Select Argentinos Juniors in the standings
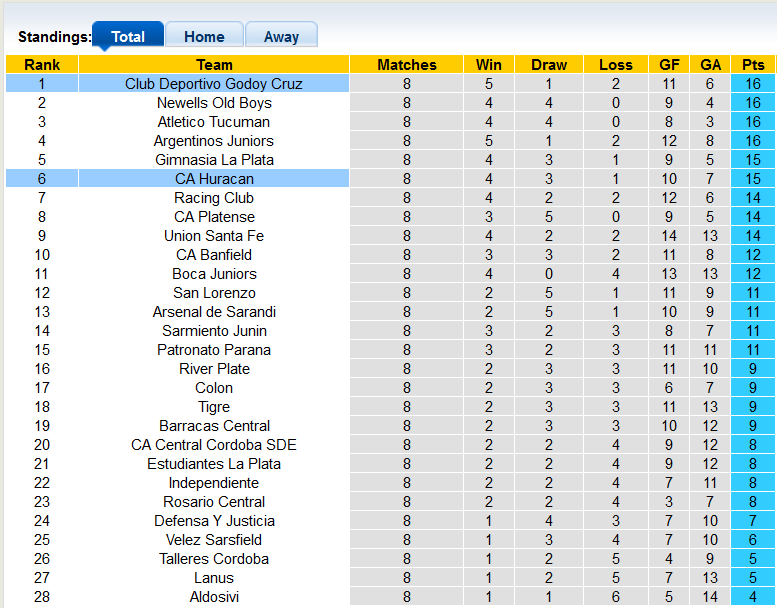This screenshot has height=608, width=777. pos(214,141)
